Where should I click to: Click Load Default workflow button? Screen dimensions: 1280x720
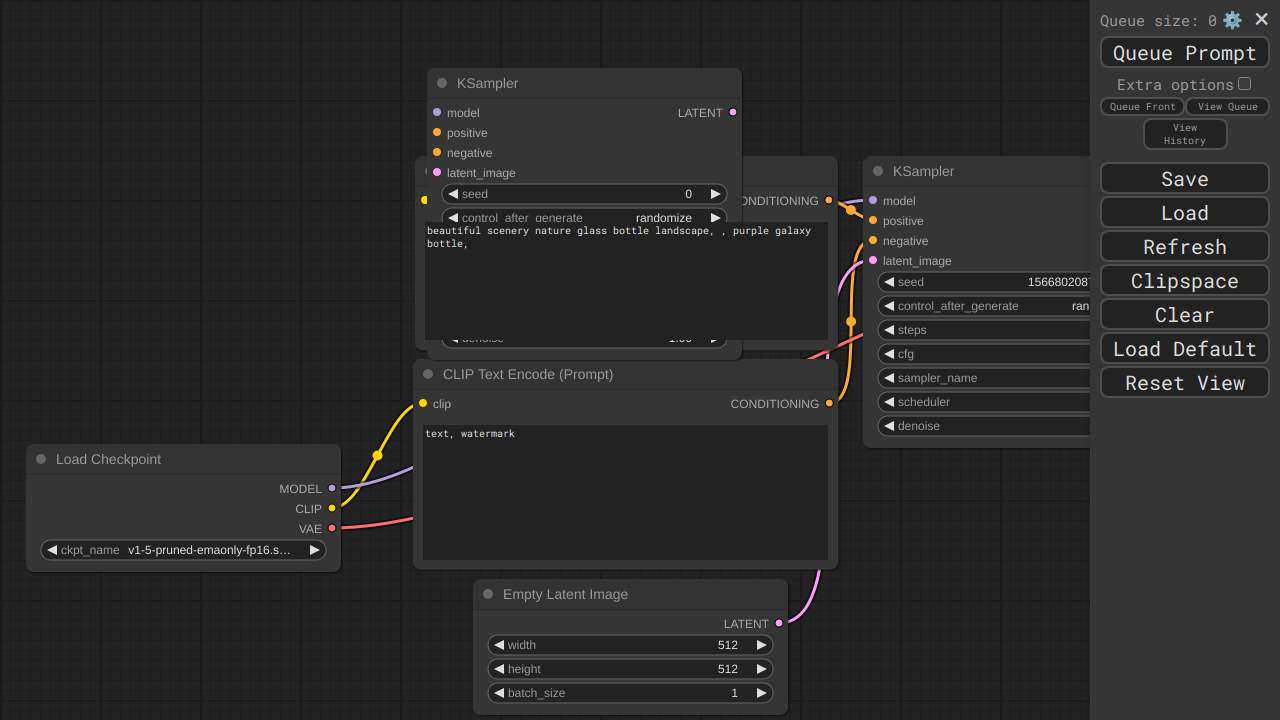1184,349
